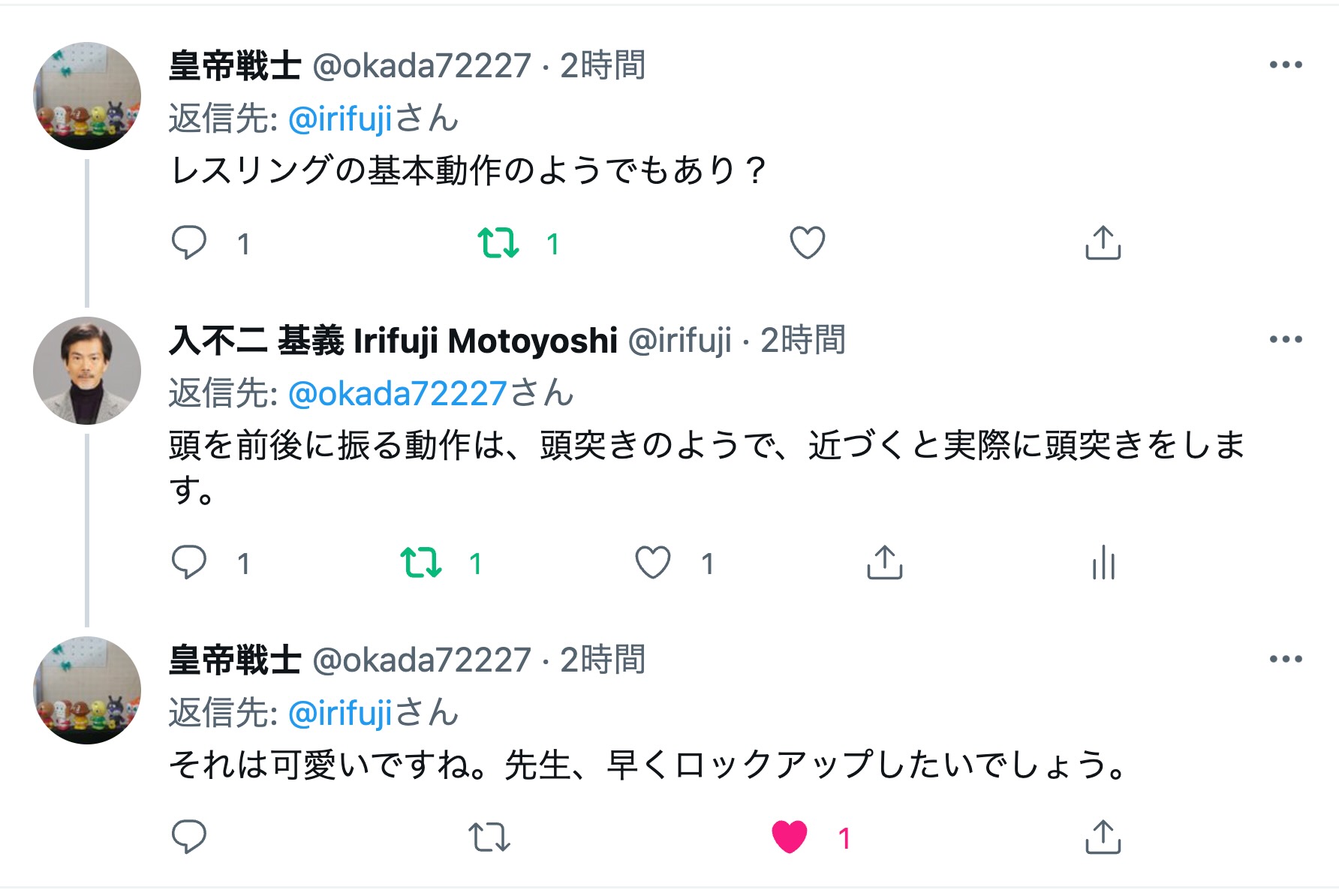The width and height of the screenshot is (1339, 896).
Task: View analytics for Irifuji Motoyoshi's tweet
Action: 1103,563
